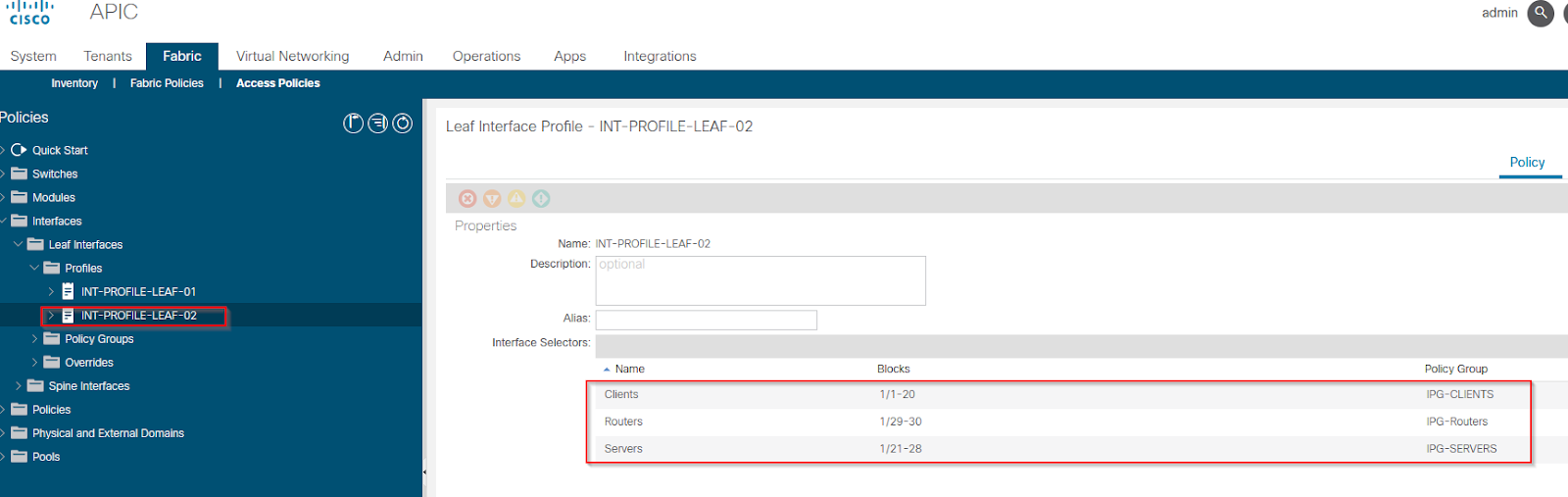
Task: Click the green warning fault icon
Action: 541,199
